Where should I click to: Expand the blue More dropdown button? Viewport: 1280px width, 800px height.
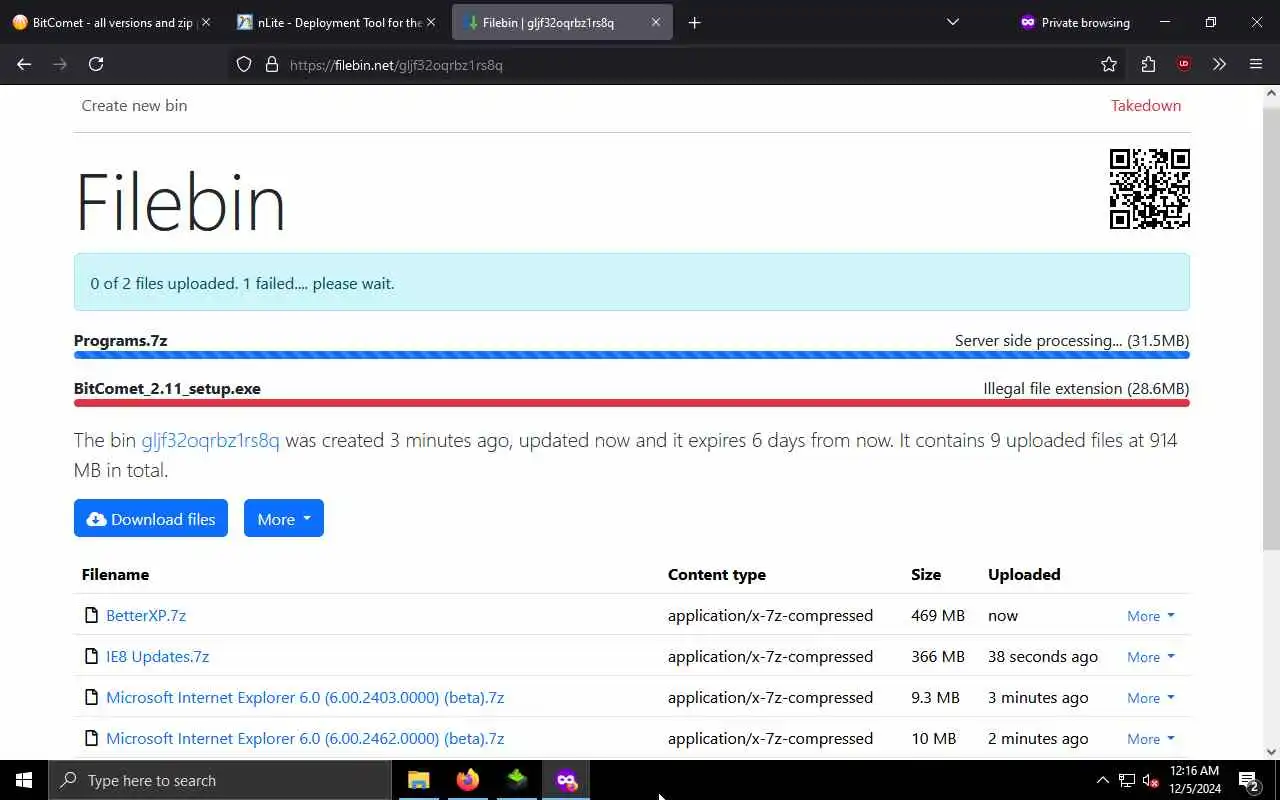(284, 518)
